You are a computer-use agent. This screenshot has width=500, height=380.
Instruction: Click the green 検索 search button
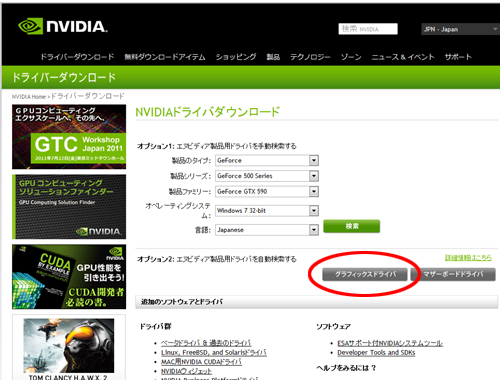(352, 226)
